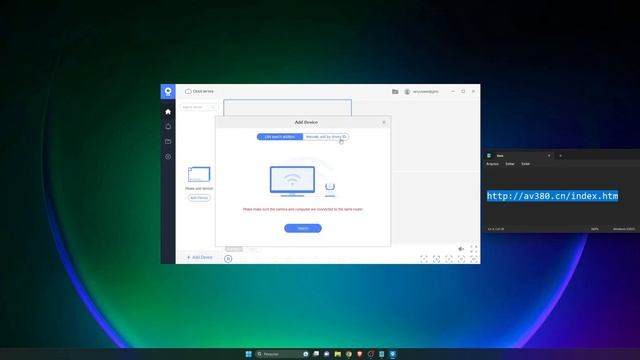The width and height of the screenshot is (640, 360).
Task: Click the user account avatar icon
Action: click(407, 91)
